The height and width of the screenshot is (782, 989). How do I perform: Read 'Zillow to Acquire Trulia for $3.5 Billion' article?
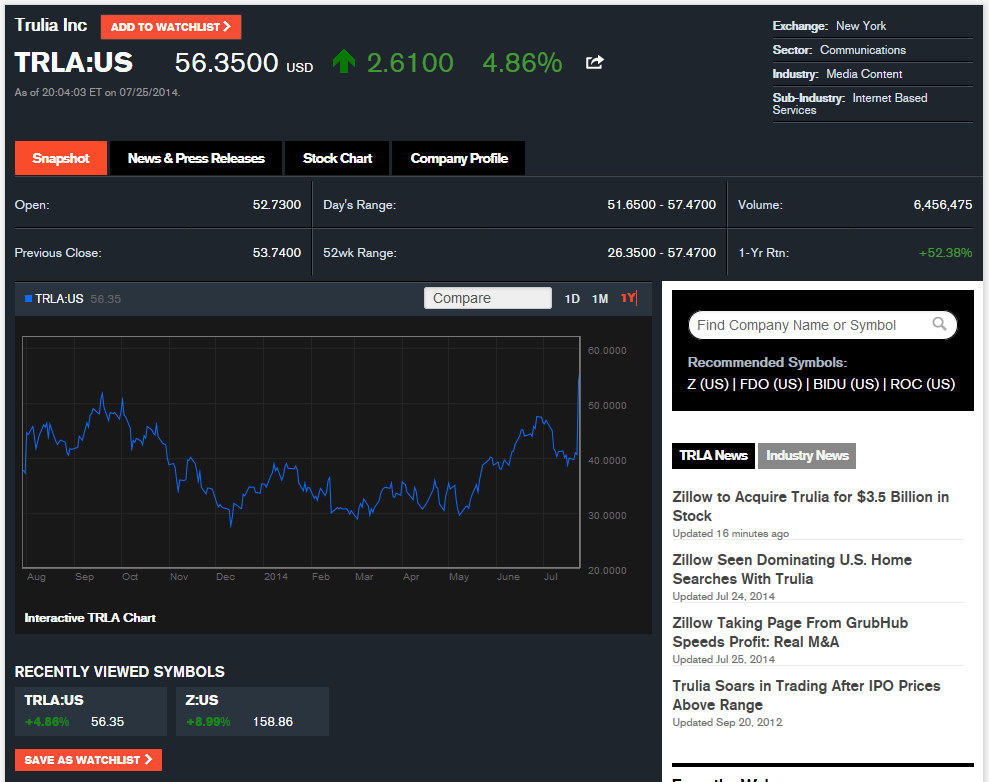click(x=811, y=506)
